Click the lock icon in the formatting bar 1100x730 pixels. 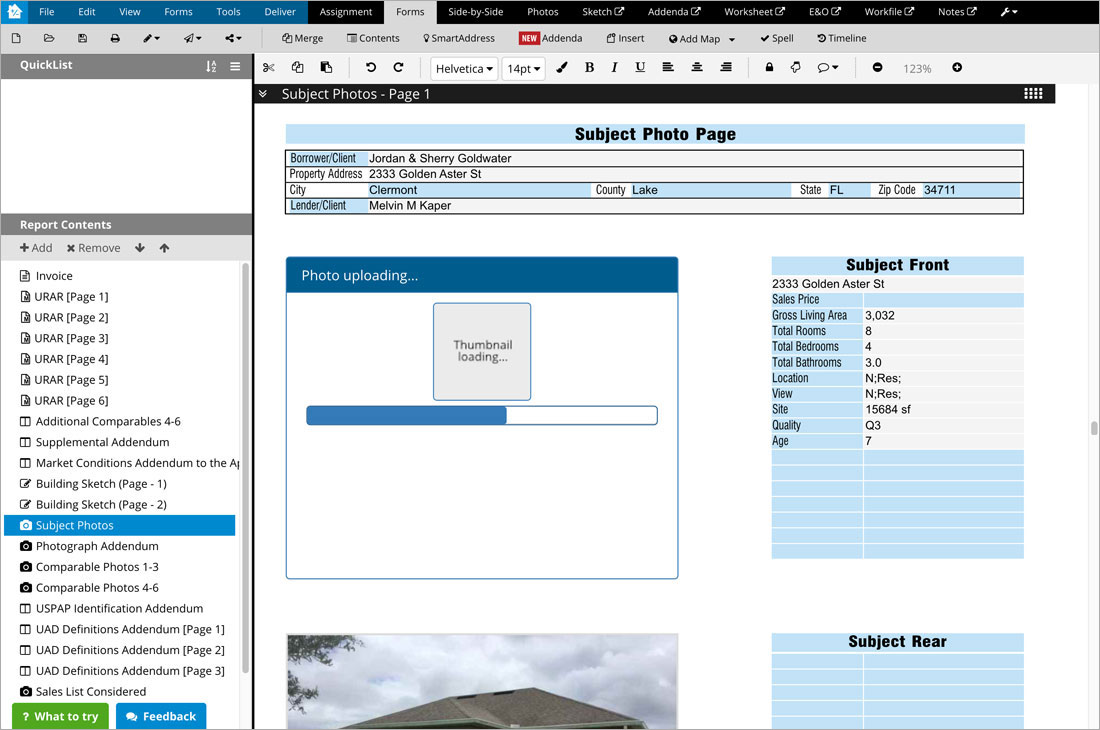coord(768,67)
